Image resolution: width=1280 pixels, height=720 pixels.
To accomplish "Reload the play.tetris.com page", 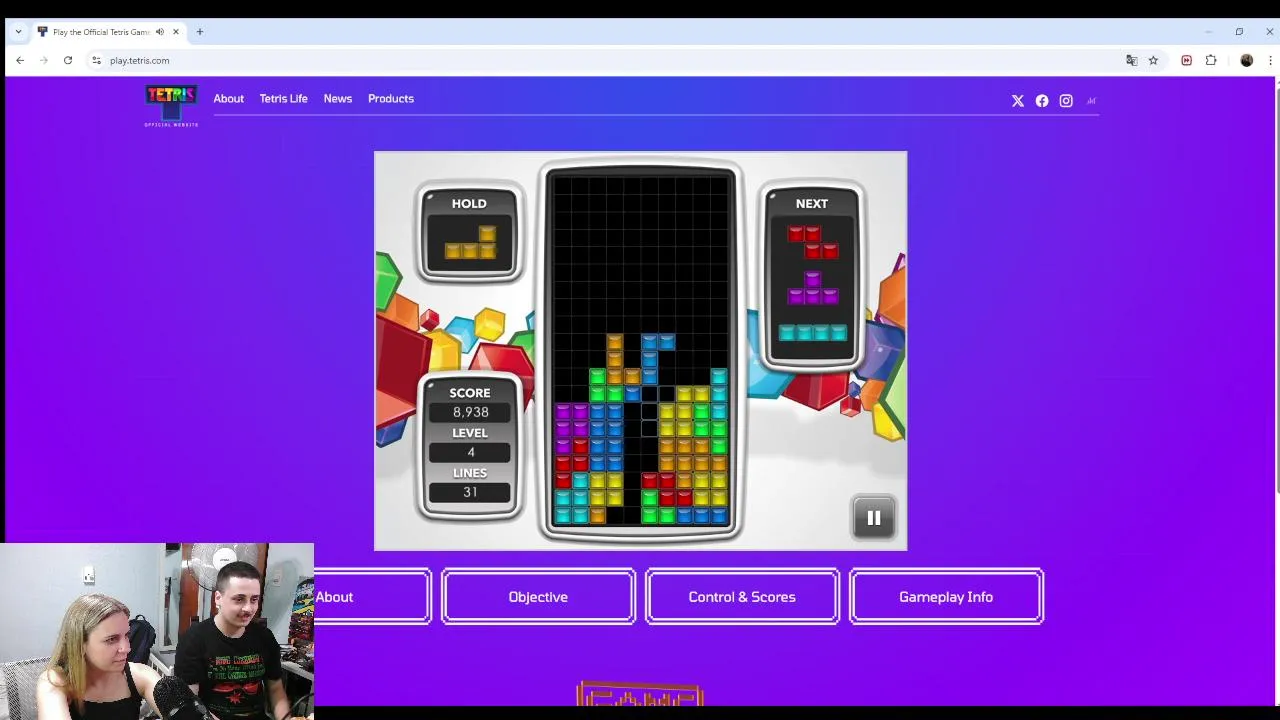I will tap(68, 60).
